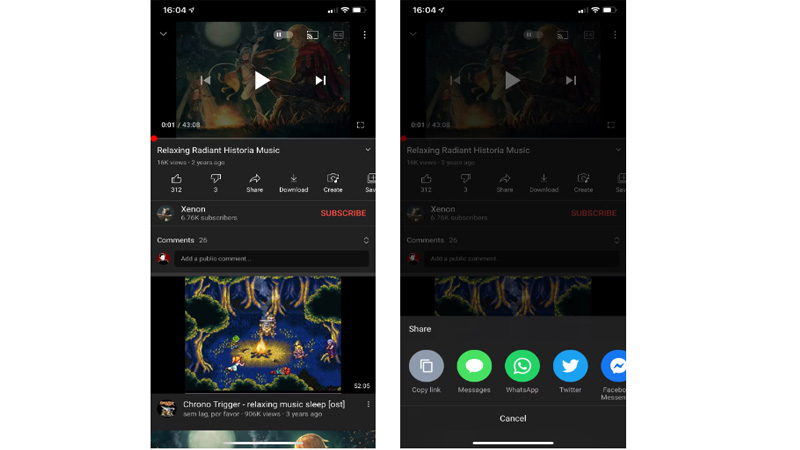Tap Copy link in the Share sheet
The width and height of the screenshot is (800, 450).
(x=426, y=371)
